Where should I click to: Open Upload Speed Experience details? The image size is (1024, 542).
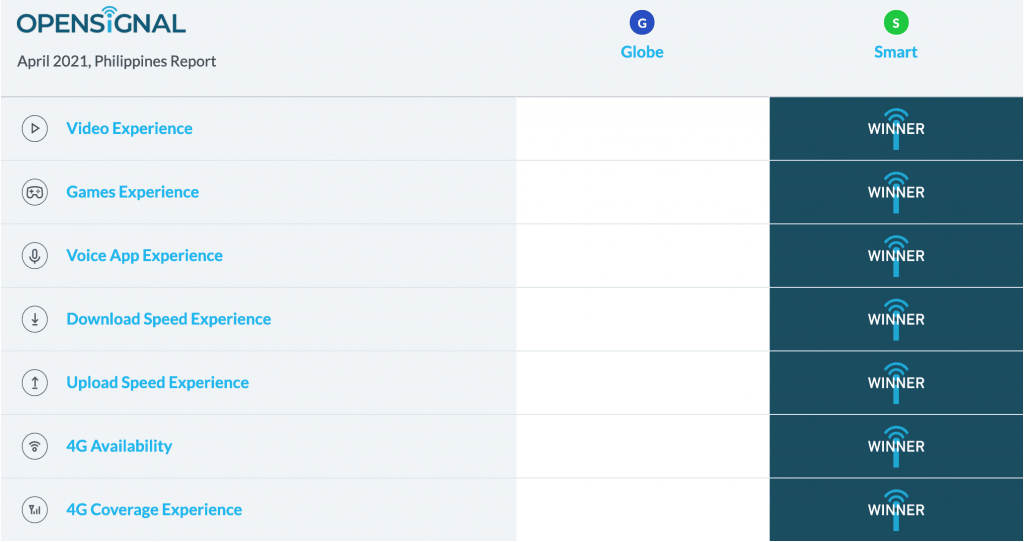click(x=157, y=383)
